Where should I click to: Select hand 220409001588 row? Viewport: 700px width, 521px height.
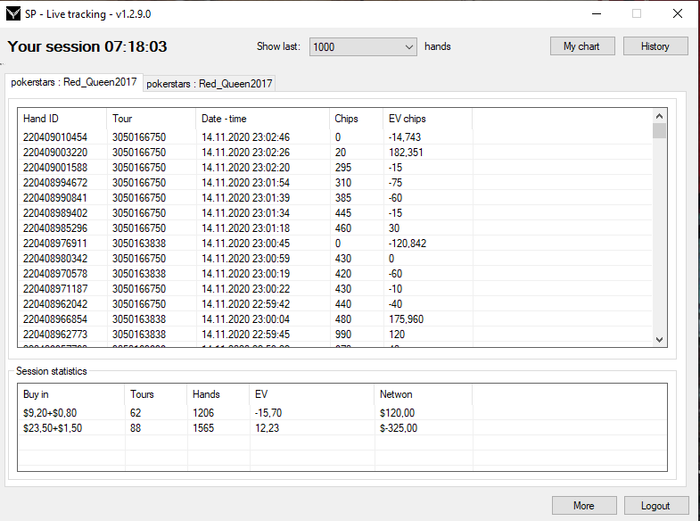click(x=335, y=167)
